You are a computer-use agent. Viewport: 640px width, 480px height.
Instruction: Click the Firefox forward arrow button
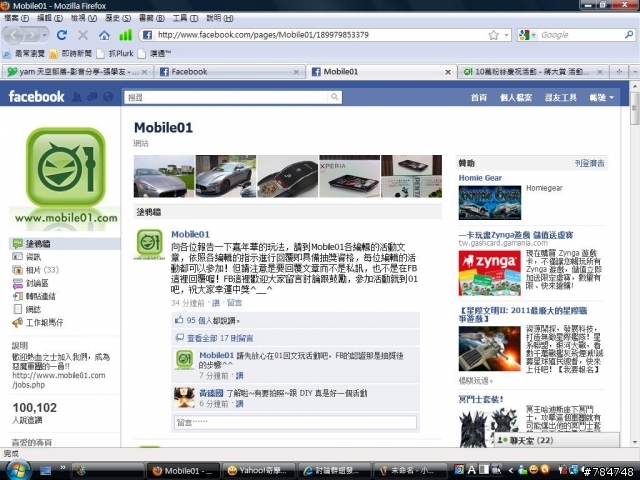[x=31, y=36]
